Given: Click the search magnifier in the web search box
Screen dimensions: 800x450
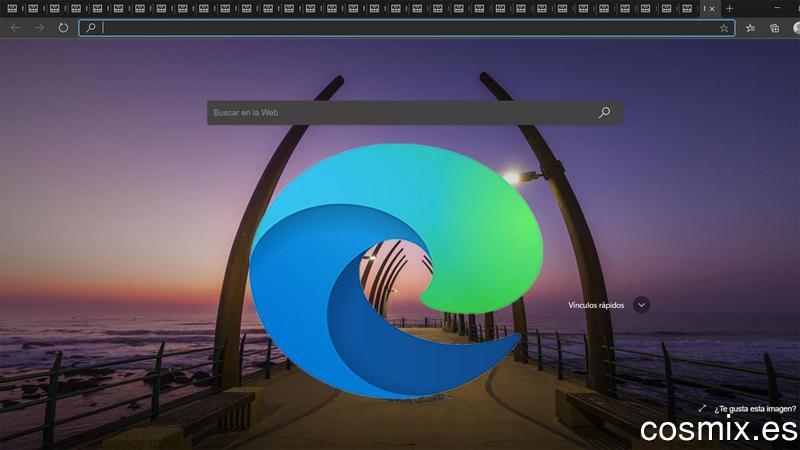Looking at the screenshot, I should coord(604,112).
